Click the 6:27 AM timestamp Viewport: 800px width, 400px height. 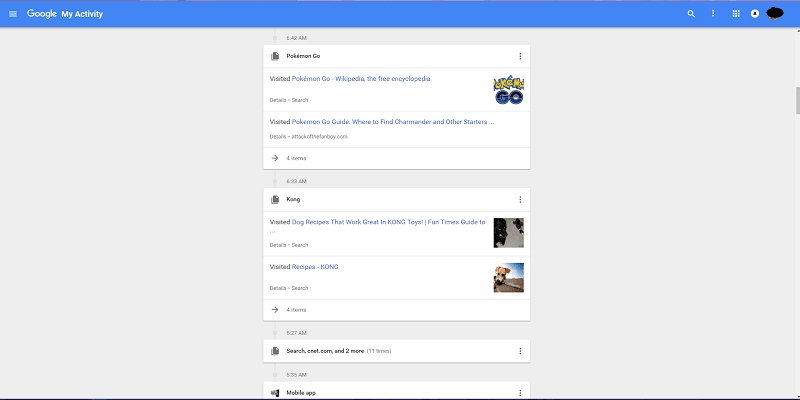click(296, 333)
